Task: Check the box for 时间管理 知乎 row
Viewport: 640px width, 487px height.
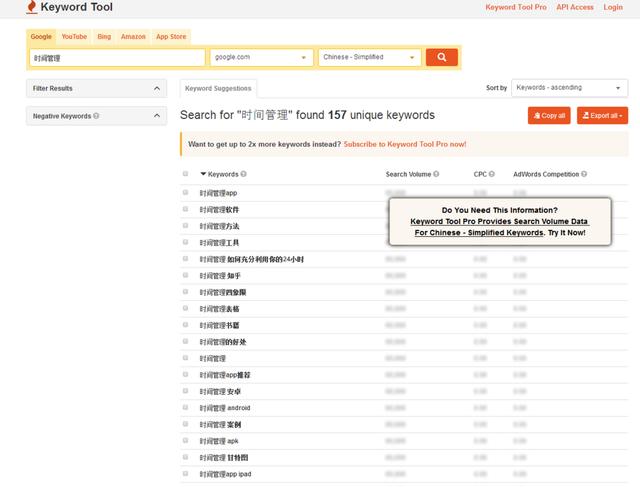Action: tap(185, 276)
